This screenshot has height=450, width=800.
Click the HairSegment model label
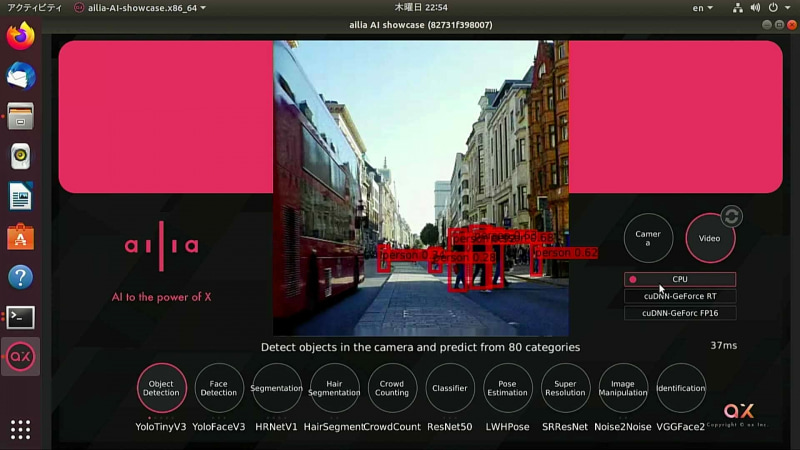coord(334,427)
